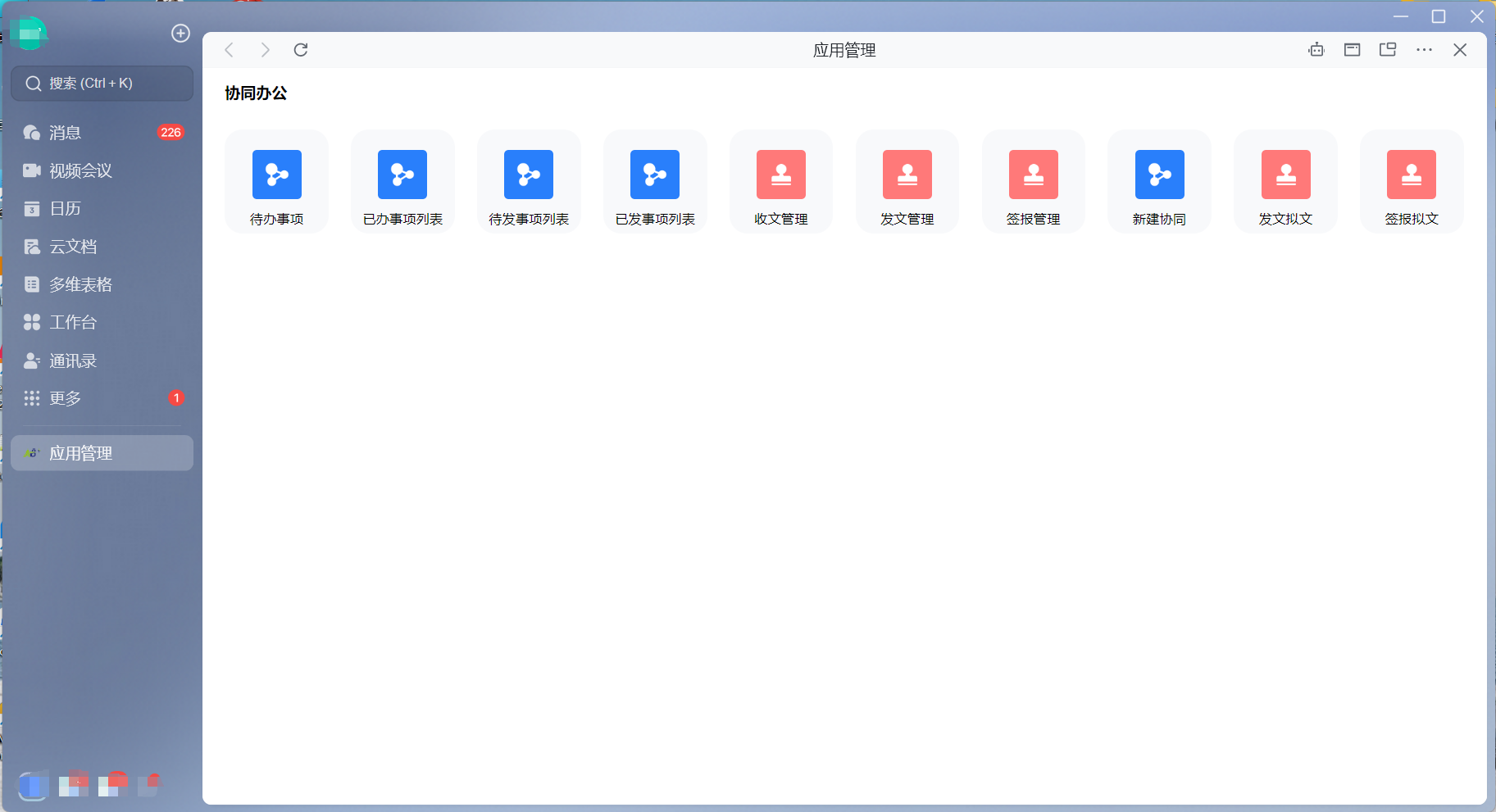Image resolution: width=1496 pixels, height=812 pixels.
Task: Open the profile avatar at sidebar top
Action: pyautogui.click(x=29, y=33)
